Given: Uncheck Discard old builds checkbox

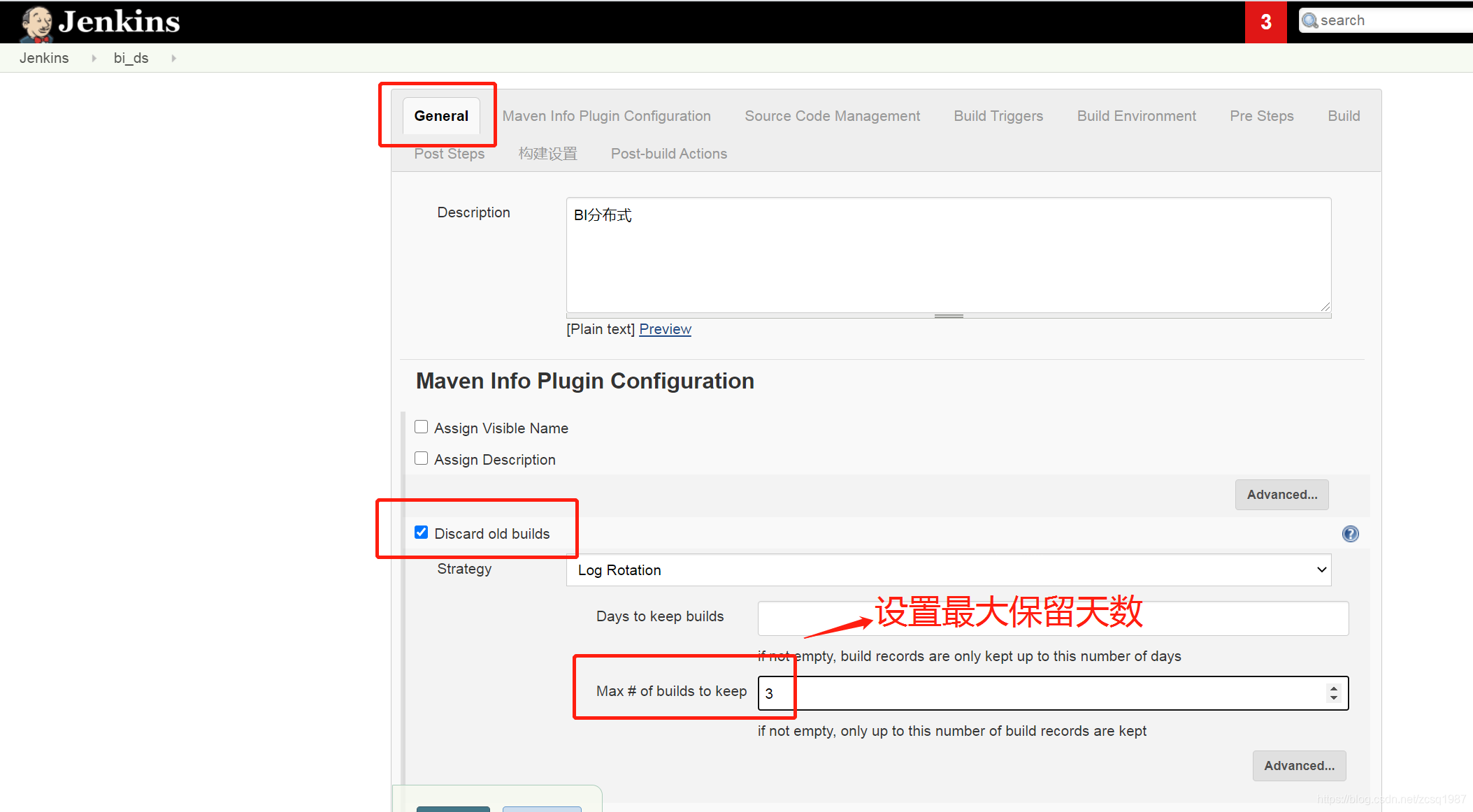Looking at the screenshot, I should 421,532.
